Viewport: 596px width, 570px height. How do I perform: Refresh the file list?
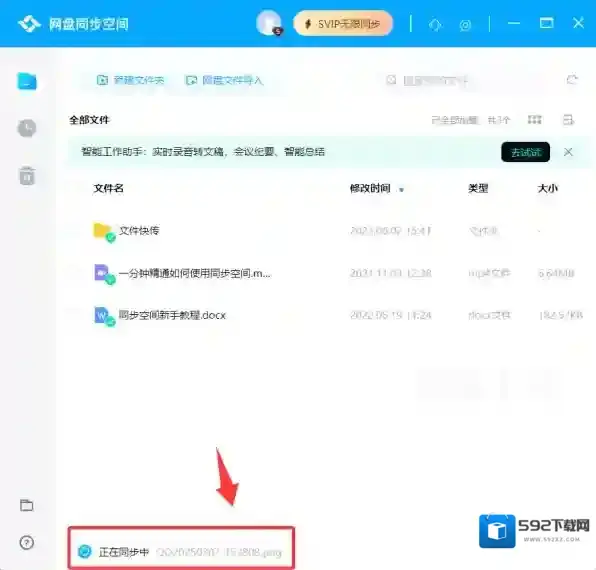point(572,79)
